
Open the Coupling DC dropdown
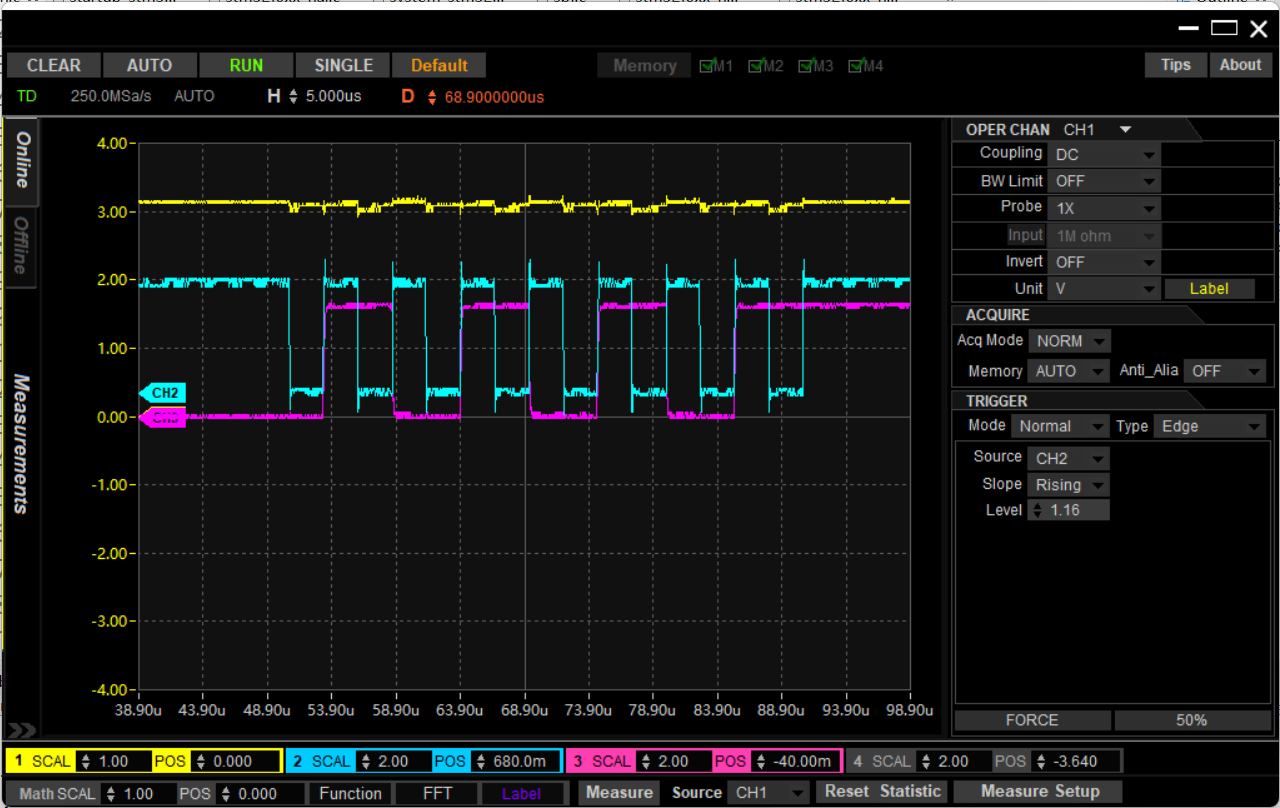point(1103,155)
